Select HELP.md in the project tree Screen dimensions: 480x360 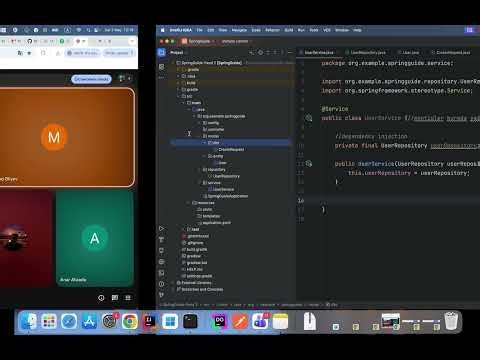[x=192, y=269]
